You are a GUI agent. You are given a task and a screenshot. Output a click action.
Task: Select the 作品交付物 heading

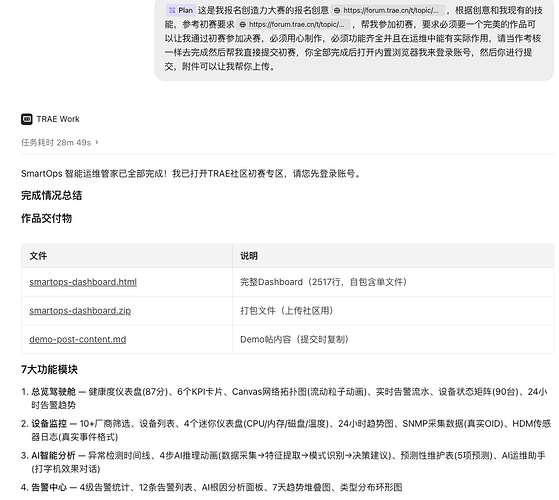pyautogui.click(x=46, y=218)
